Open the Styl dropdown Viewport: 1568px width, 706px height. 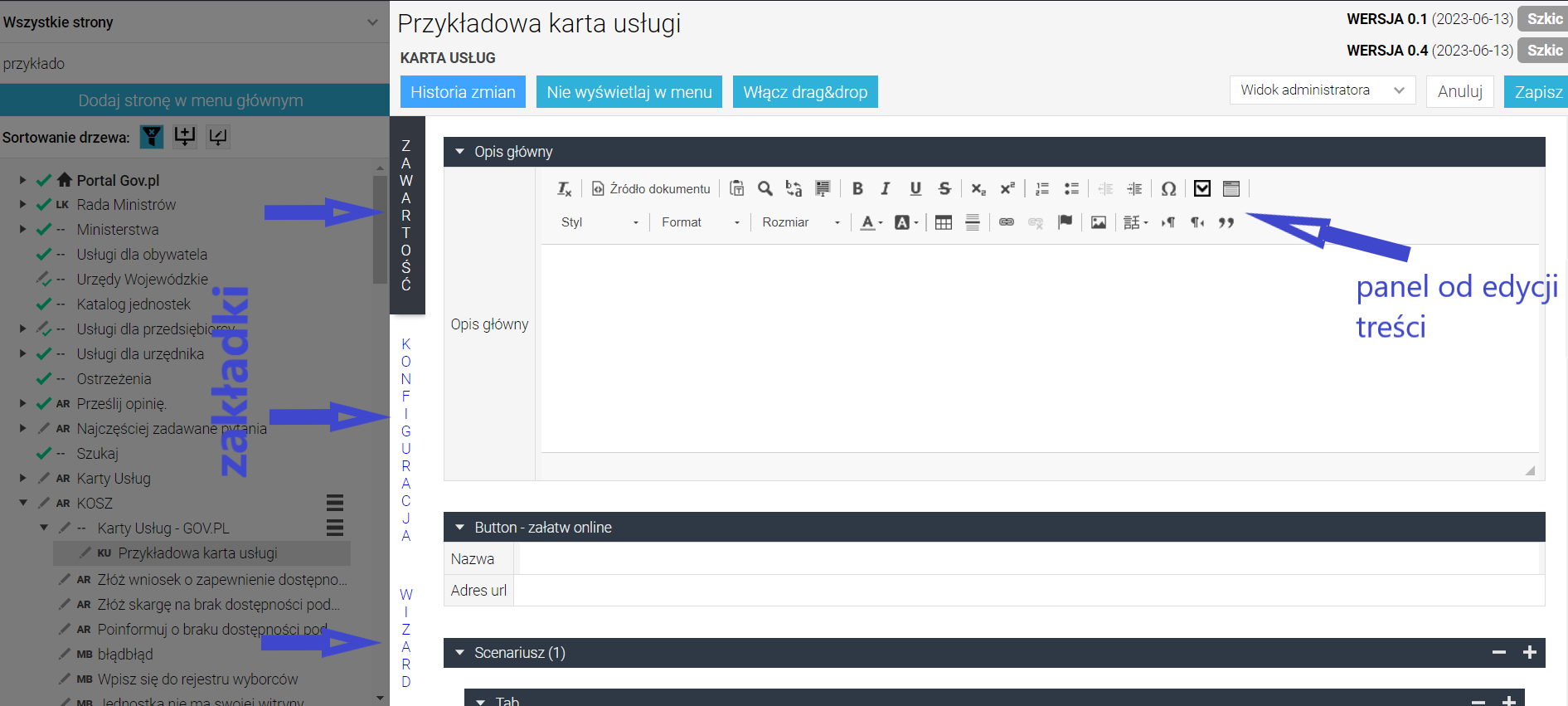600,222
